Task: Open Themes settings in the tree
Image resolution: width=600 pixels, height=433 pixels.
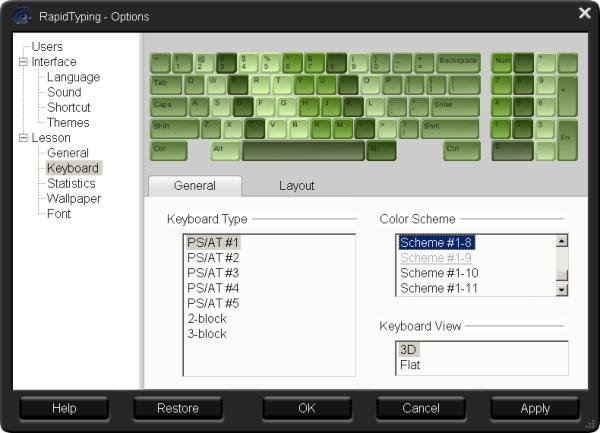Action: tap(68, 122)
